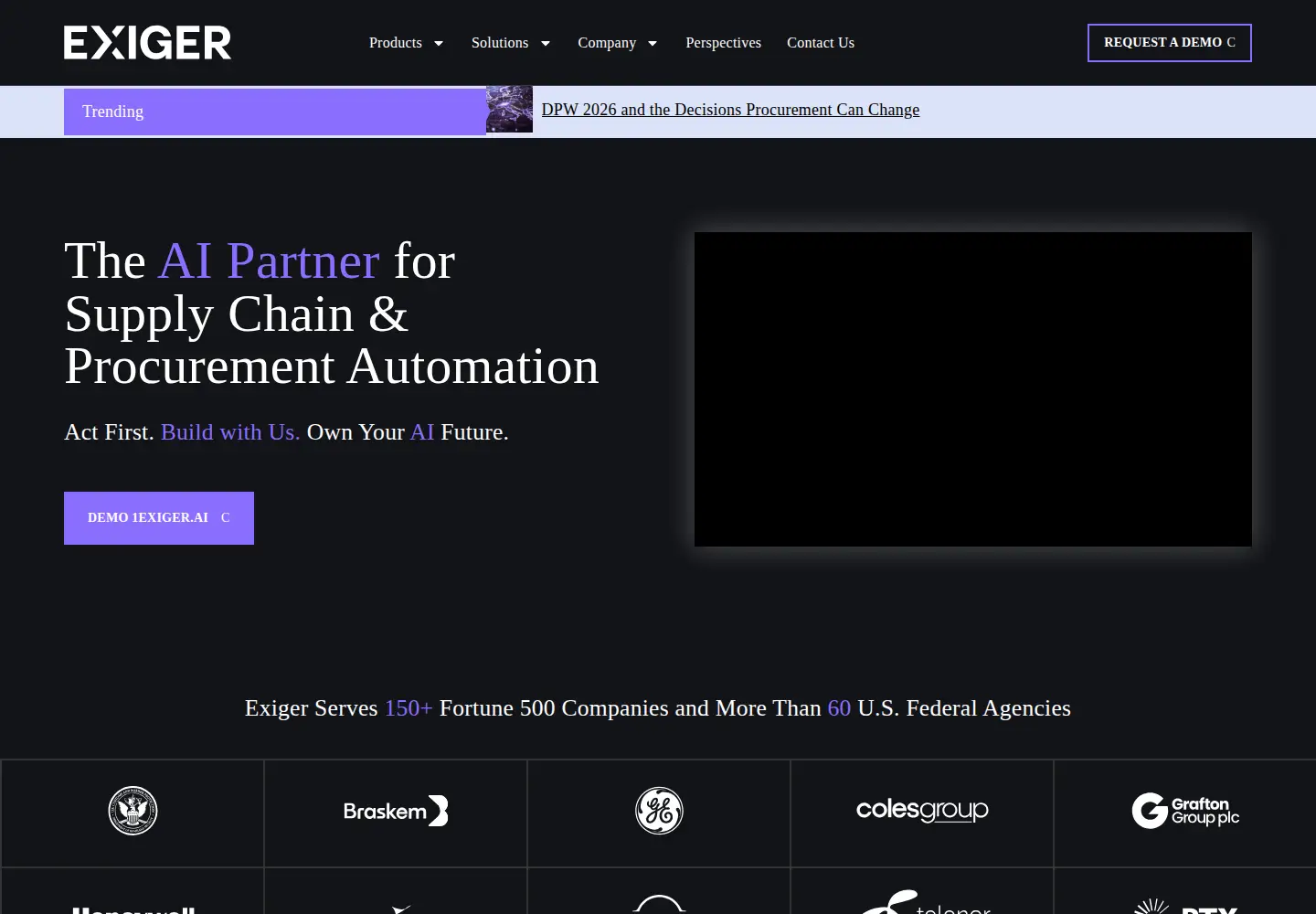1316x914 pixels.
Task: Click the Demo 1Exiger.AI button
Action: tap(159, 518)
